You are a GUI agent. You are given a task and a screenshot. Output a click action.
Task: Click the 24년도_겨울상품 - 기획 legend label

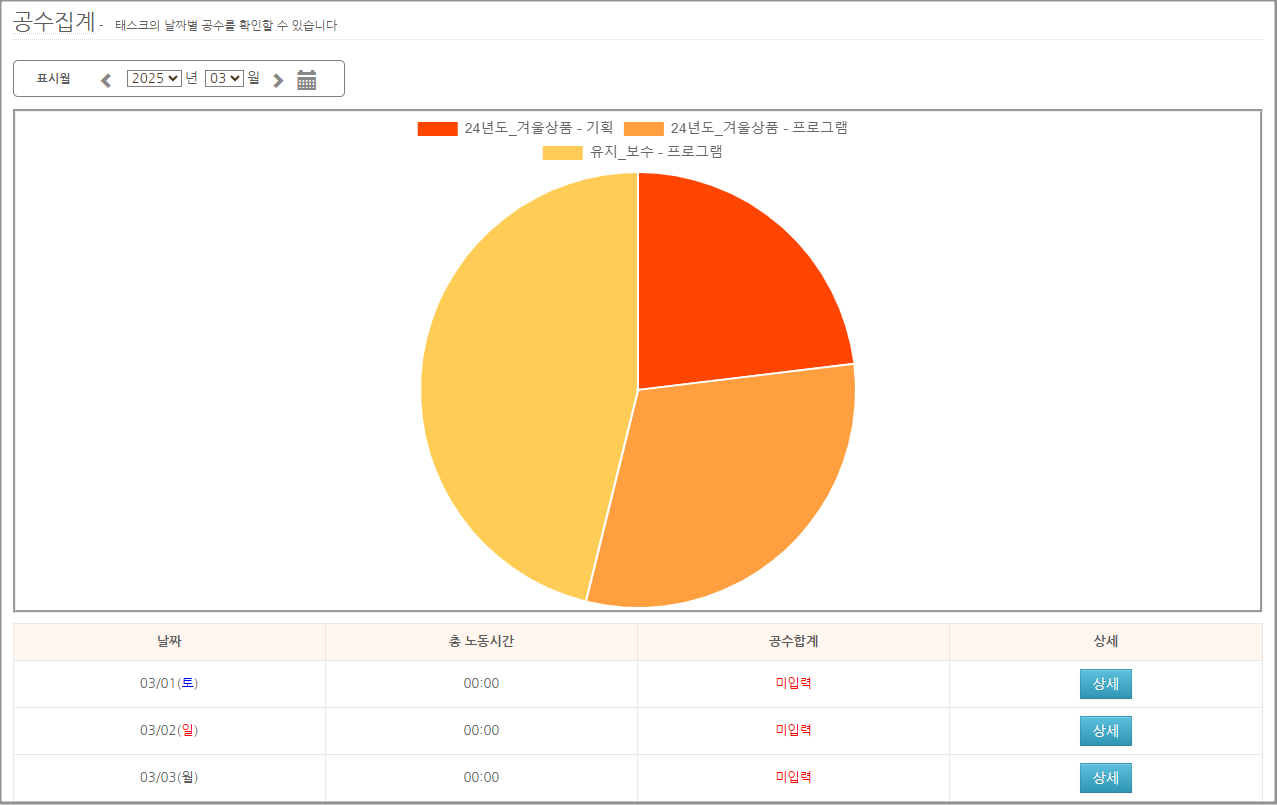pyautogui.click(x=538, y=128)
